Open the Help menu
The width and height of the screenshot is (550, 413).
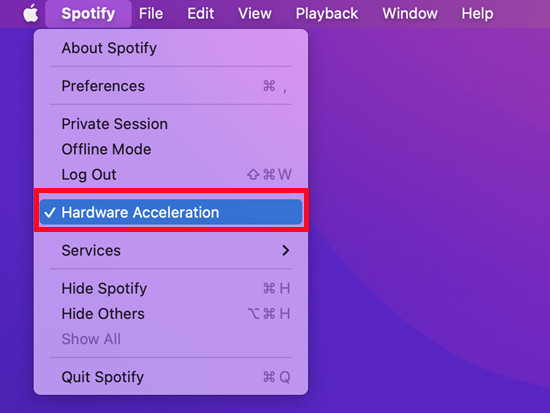click(x=477, y=14)
